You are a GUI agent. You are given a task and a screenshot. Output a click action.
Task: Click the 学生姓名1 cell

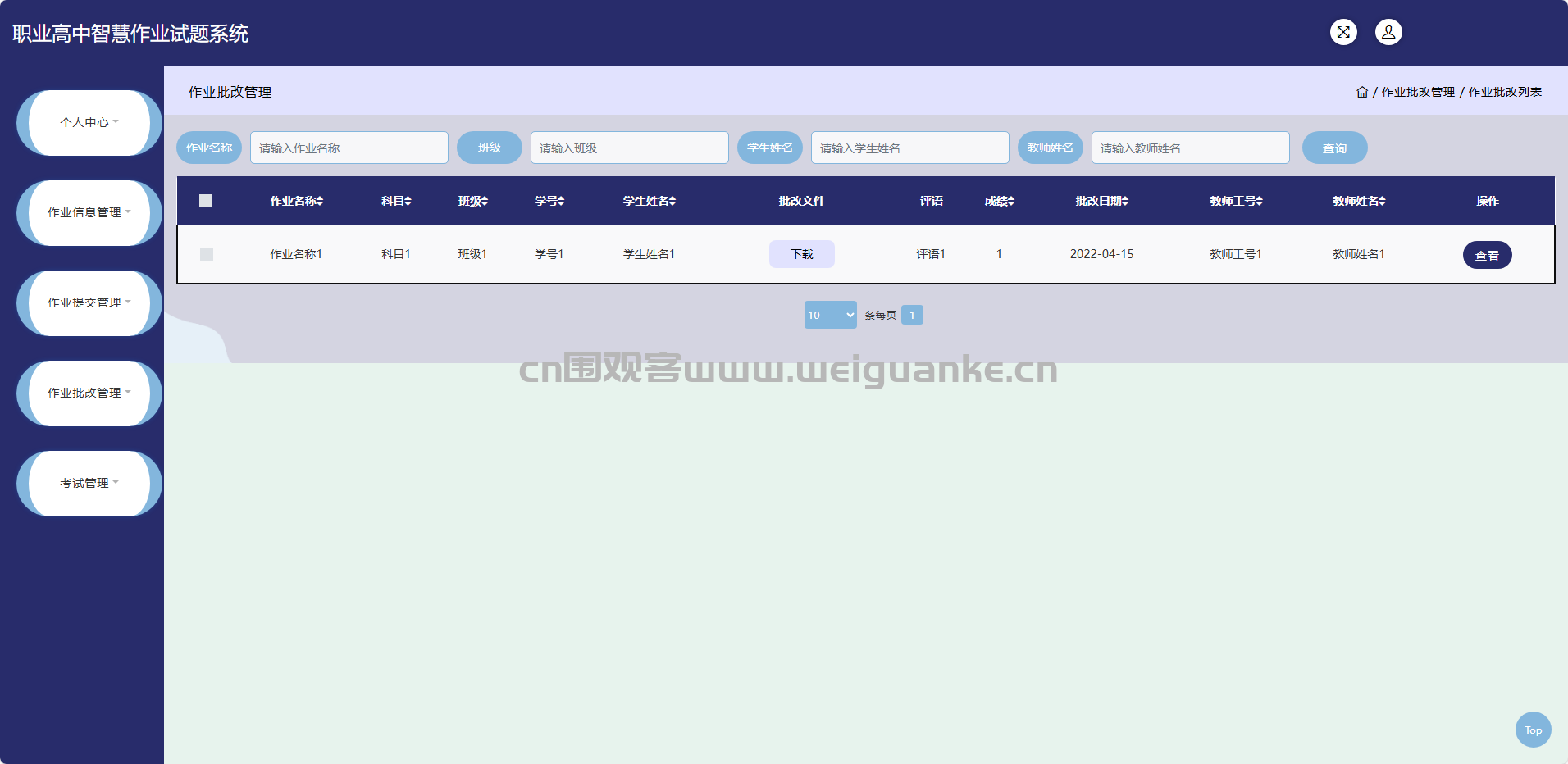pos(650,254)
